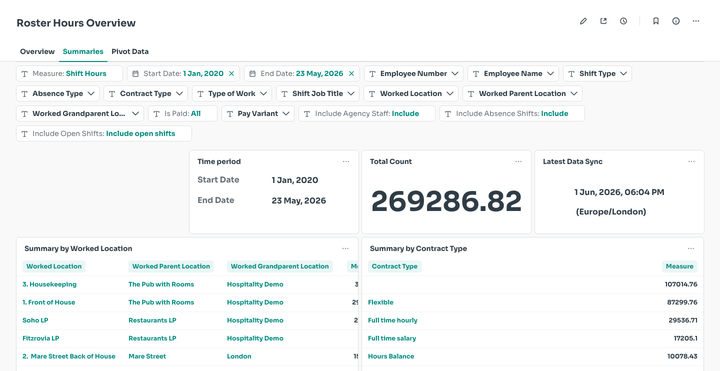Image resolution: width=720 pixels, height=371 pixels.
Task: Open the Include Absence Shifts filter
Action: [512, 113]
